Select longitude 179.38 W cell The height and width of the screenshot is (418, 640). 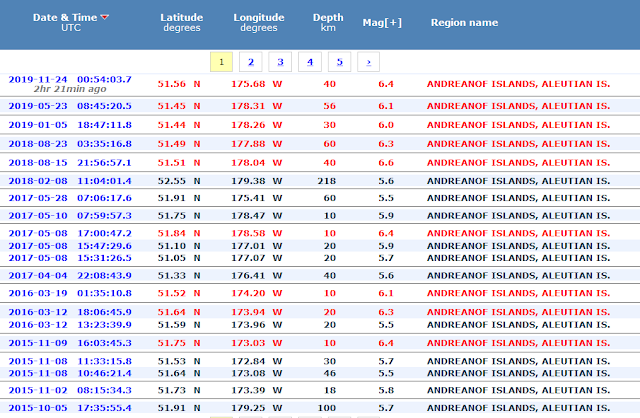[x=257, y=181]
